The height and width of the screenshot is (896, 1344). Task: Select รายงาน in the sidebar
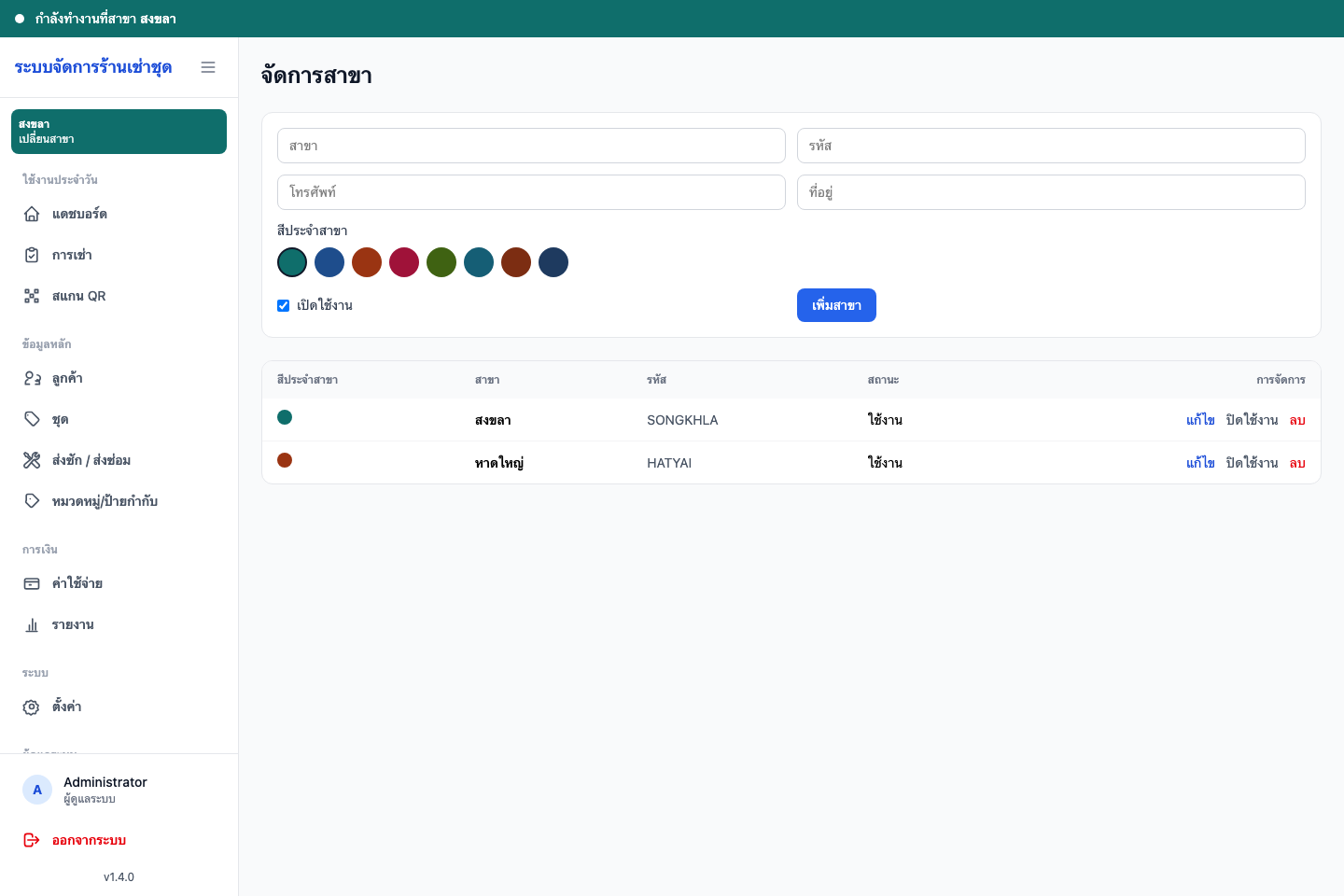(119, 624)
